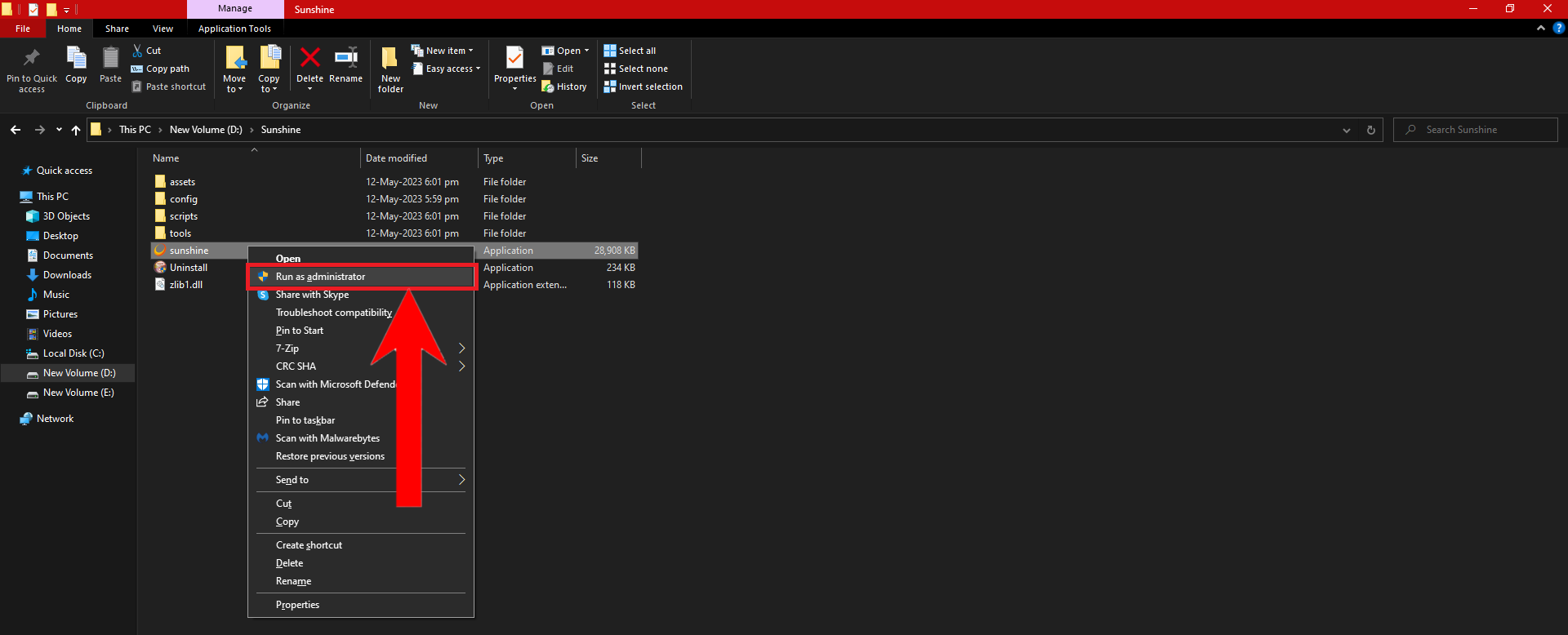
Task: Open the File tab
Action: pyautogui.click(x=23, y=29)
